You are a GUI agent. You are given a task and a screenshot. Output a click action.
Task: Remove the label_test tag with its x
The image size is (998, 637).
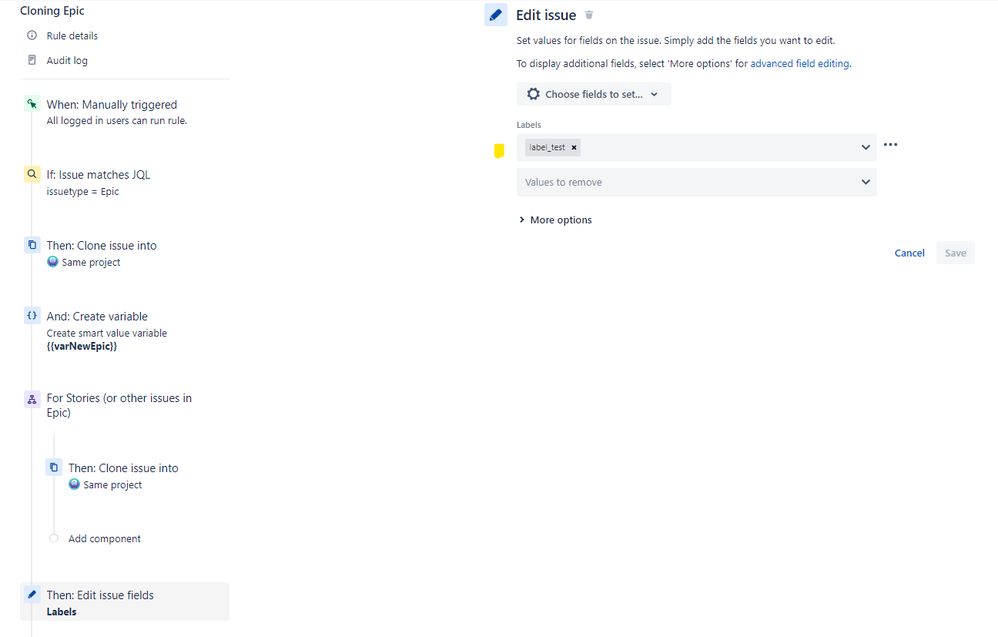pyautogui.click(x=573, y=148)
